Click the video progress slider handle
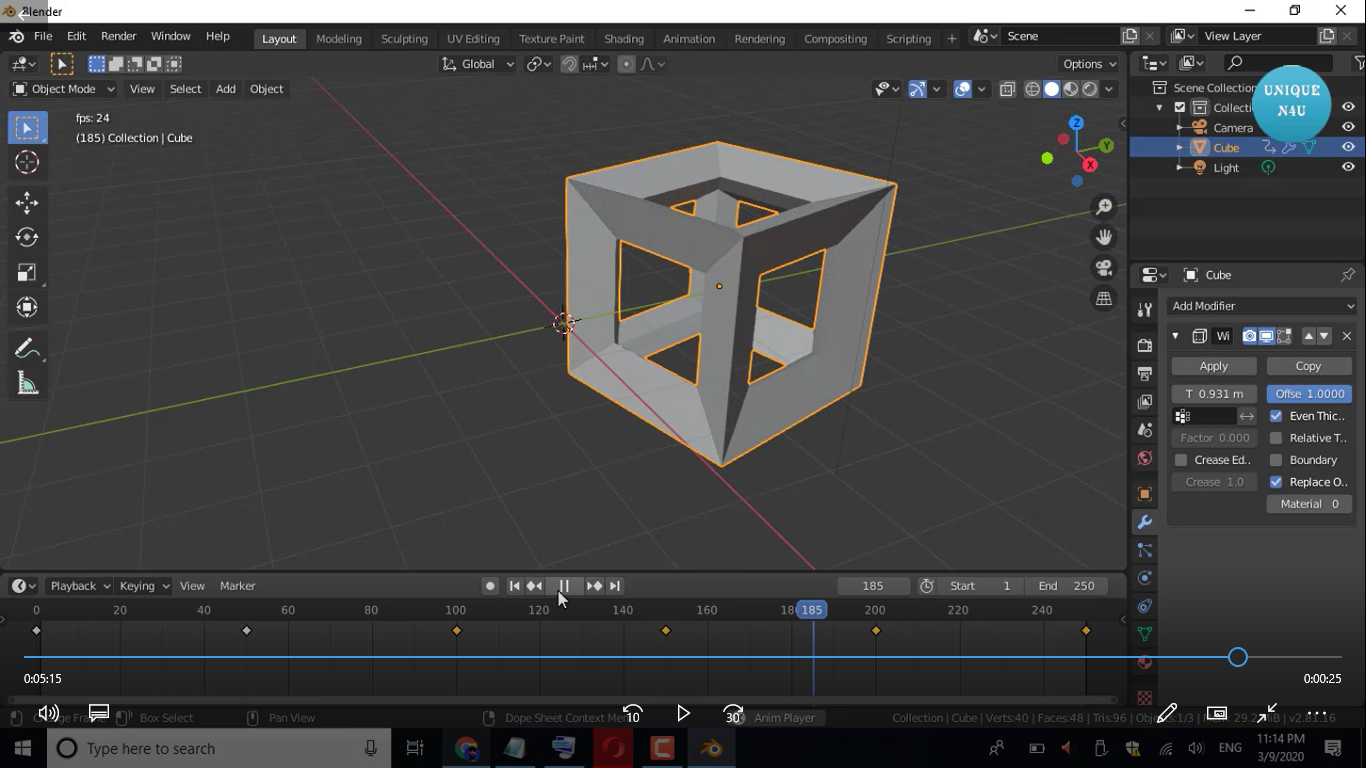The image size is (1366, 768). [1237, 657]
